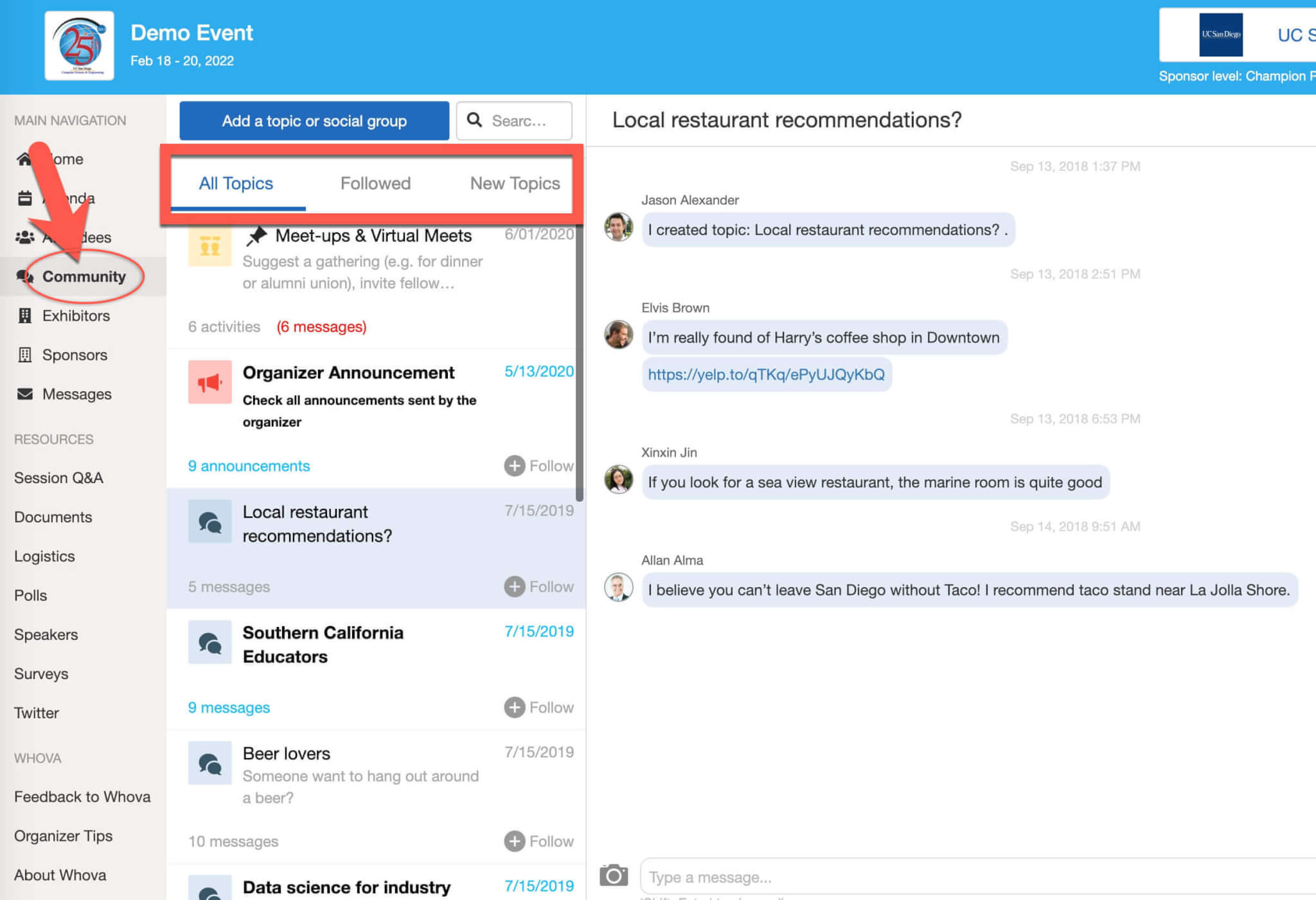1316x900 pixels.
Task: Follow the Organizer Announcement topic
Action: [x=538, y=466]
